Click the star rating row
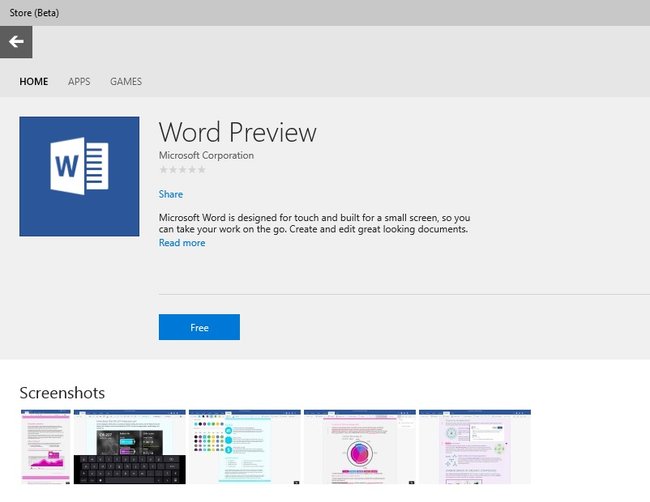The width and height of the screenshot is (650, 502). point(182,170)
